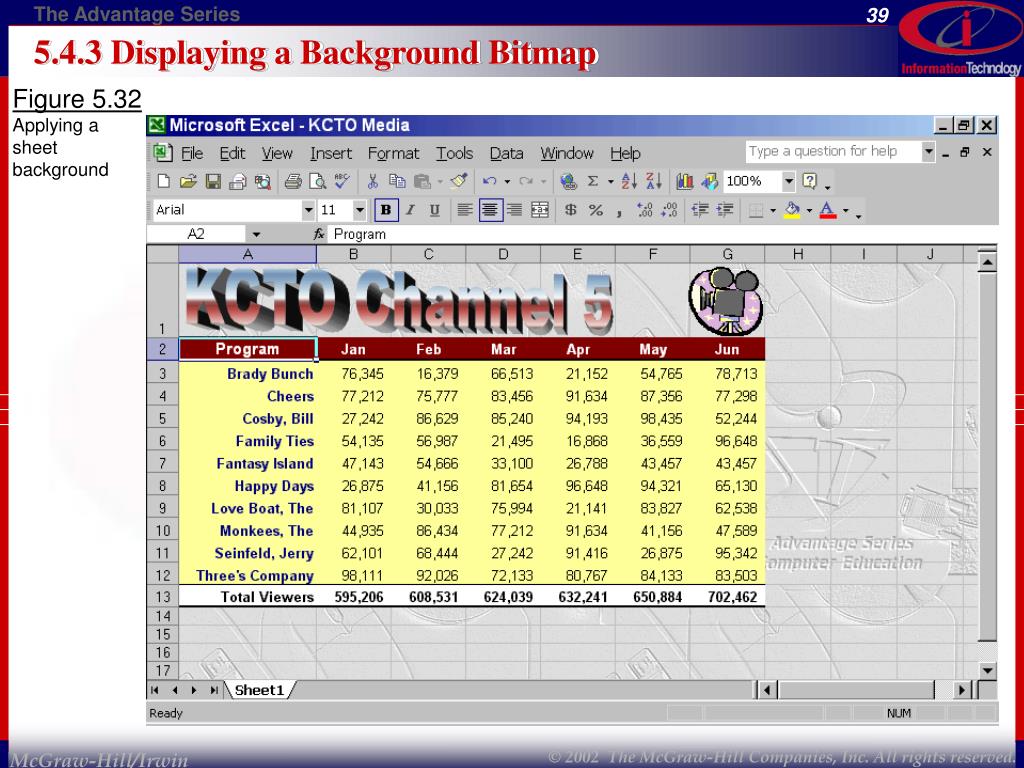Viewport: 1024px width, 768px height.
Task: Toggle Align Left
Action: click(464, 210)
